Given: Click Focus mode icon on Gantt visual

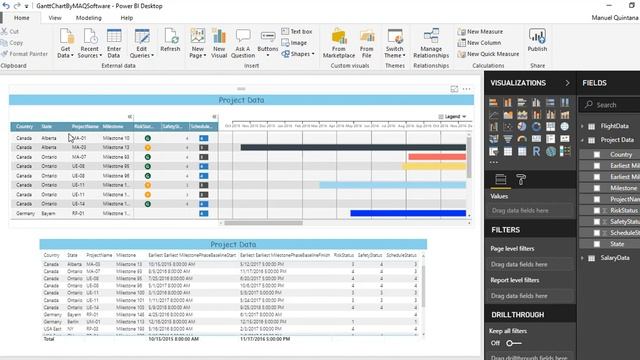Looking at the screenshot, I should [x=454, y=89].
